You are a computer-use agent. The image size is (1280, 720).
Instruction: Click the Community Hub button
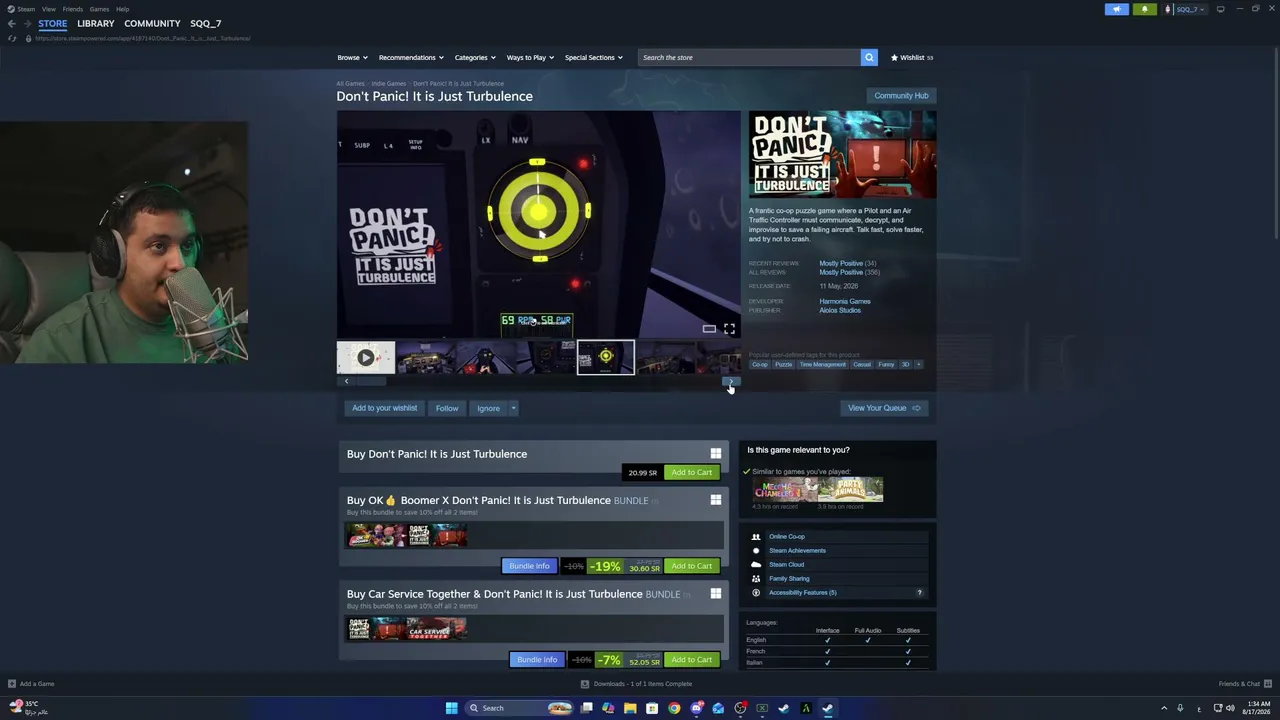[901, 96]
